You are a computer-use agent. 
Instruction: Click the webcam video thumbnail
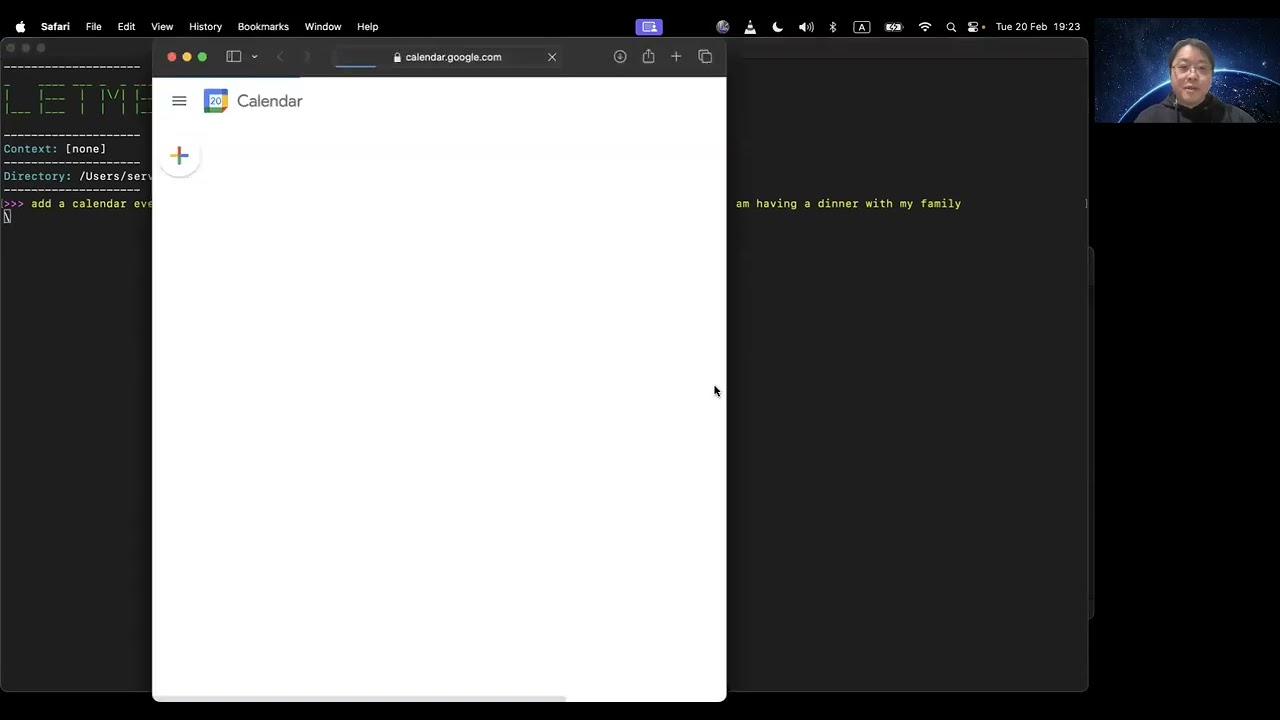pos(1187,70)
